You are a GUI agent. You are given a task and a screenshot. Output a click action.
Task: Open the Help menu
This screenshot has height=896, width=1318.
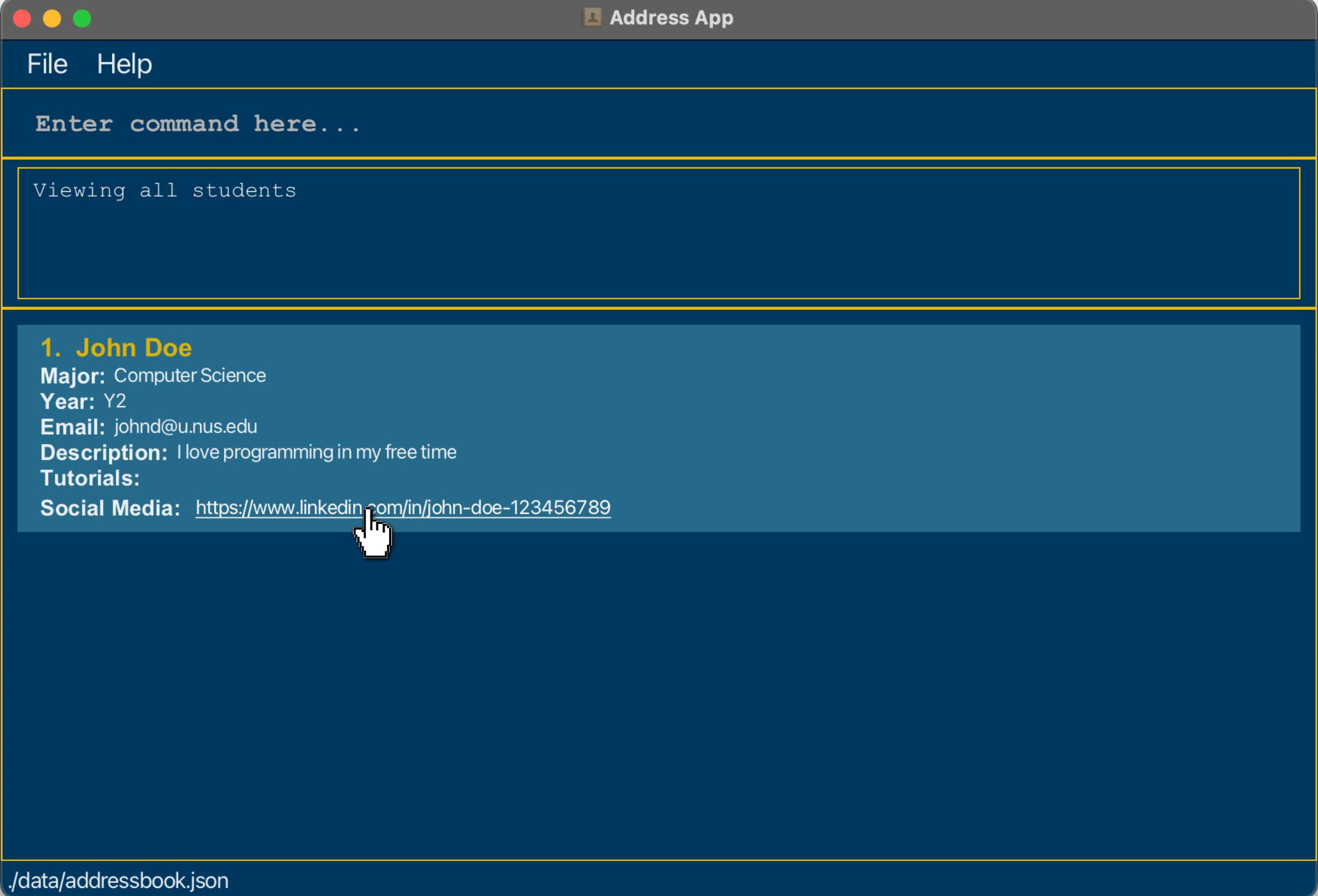[124, 64]
